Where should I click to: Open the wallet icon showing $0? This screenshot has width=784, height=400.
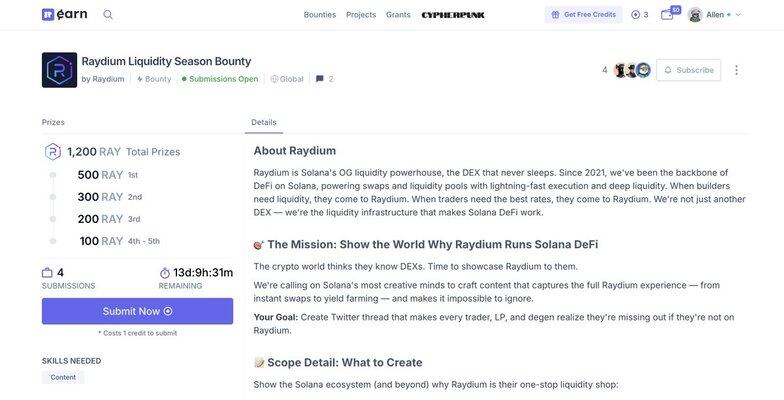[x=668, y=15]
